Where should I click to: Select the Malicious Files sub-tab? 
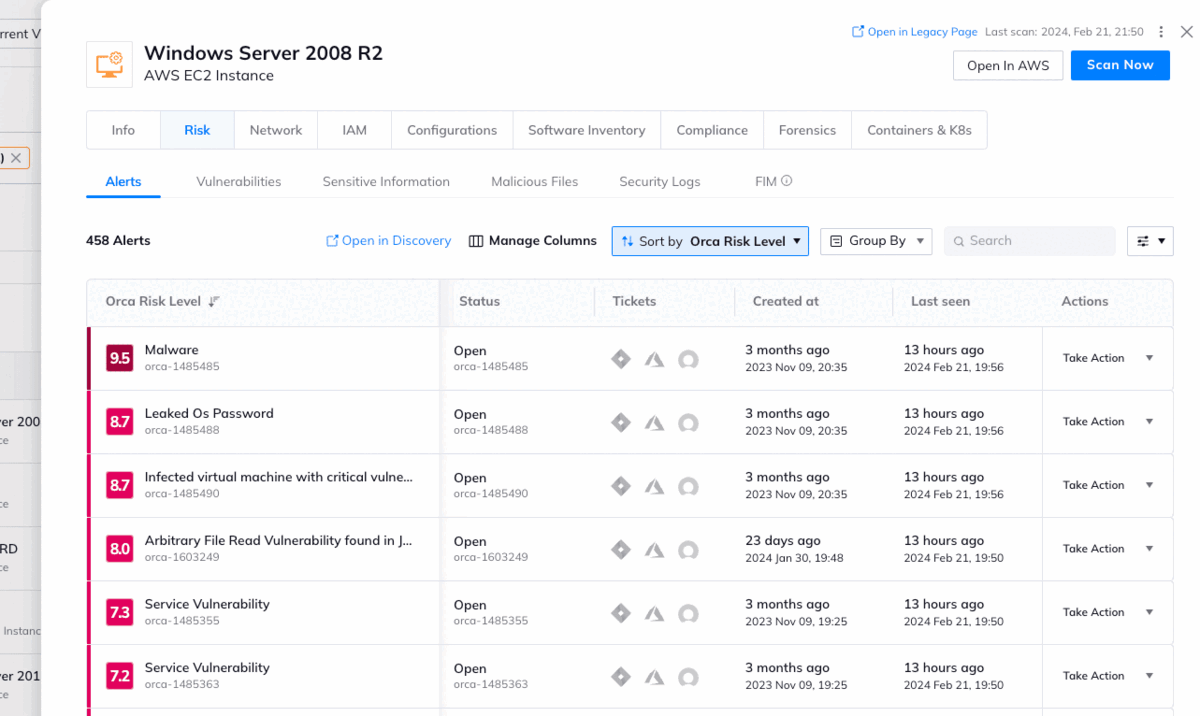(534, 182)
